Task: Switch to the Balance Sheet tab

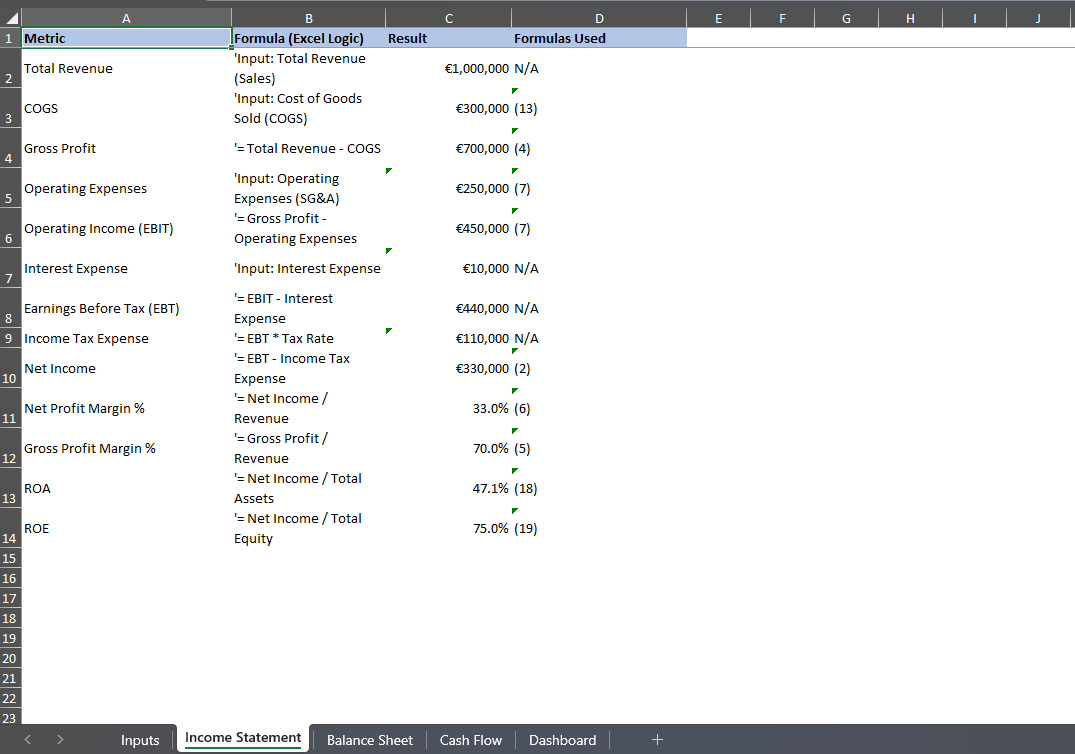Action: pos(369,740)
